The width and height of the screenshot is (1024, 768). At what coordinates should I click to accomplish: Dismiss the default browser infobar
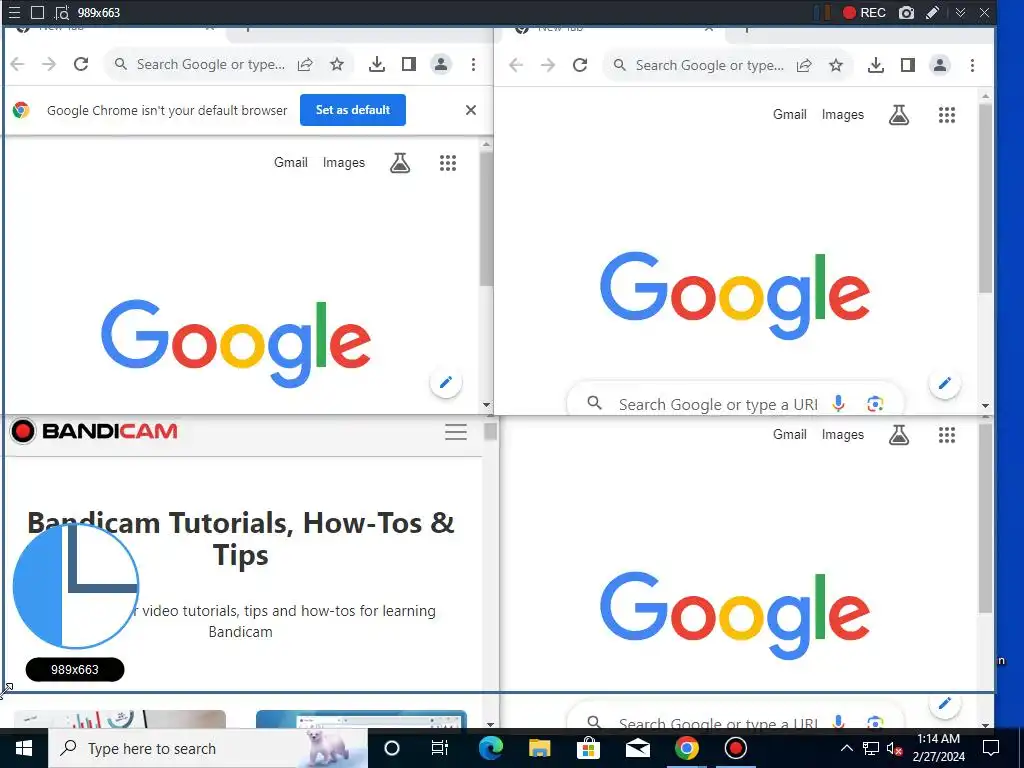(x=471, y=110)
